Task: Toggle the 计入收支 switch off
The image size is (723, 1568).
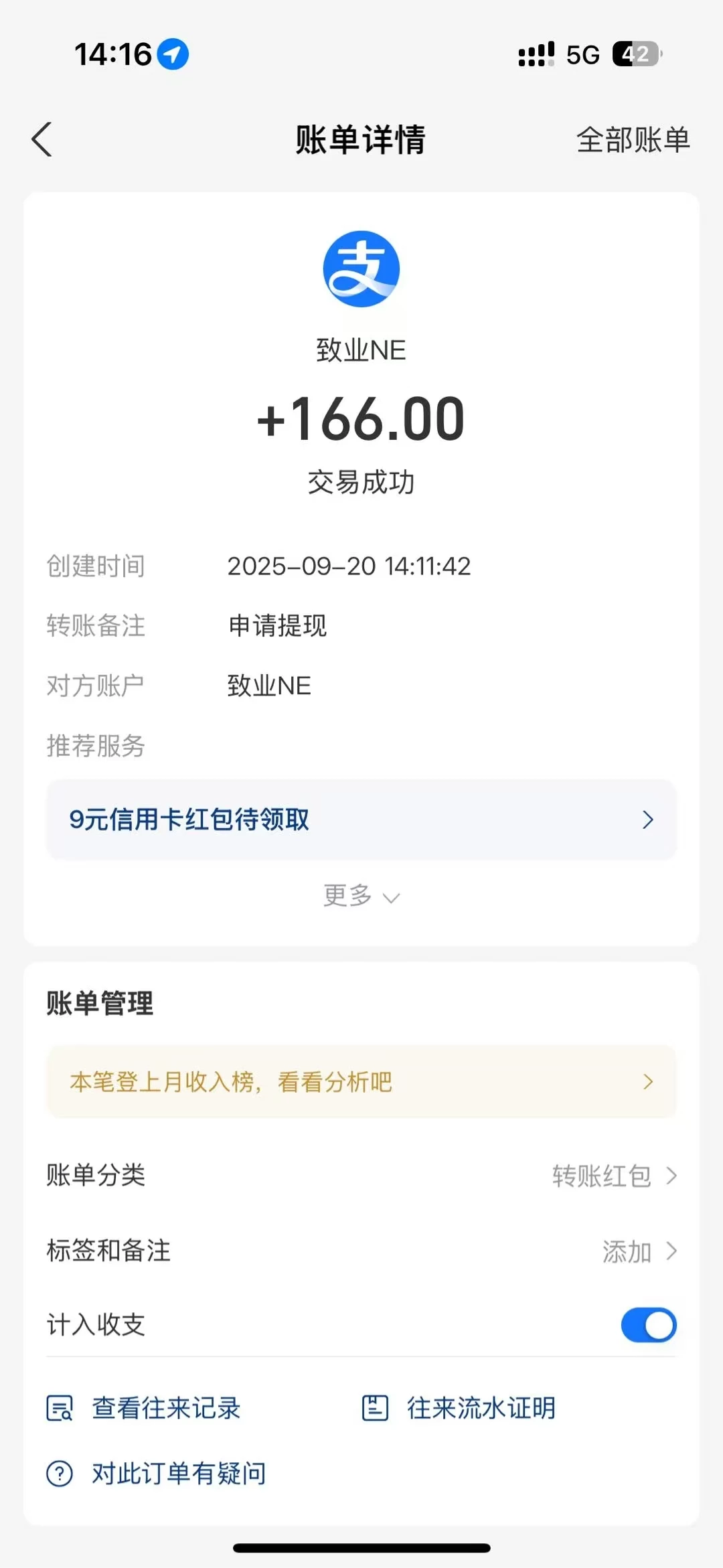Action: coord(648,1325)
